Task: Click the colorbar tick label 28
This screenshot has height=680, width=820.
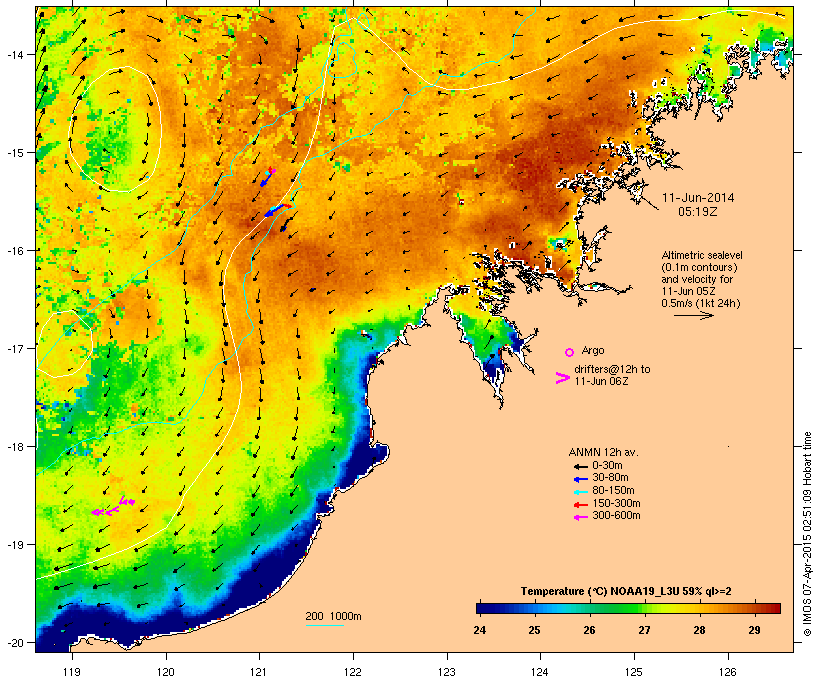Action: (699, 630)
